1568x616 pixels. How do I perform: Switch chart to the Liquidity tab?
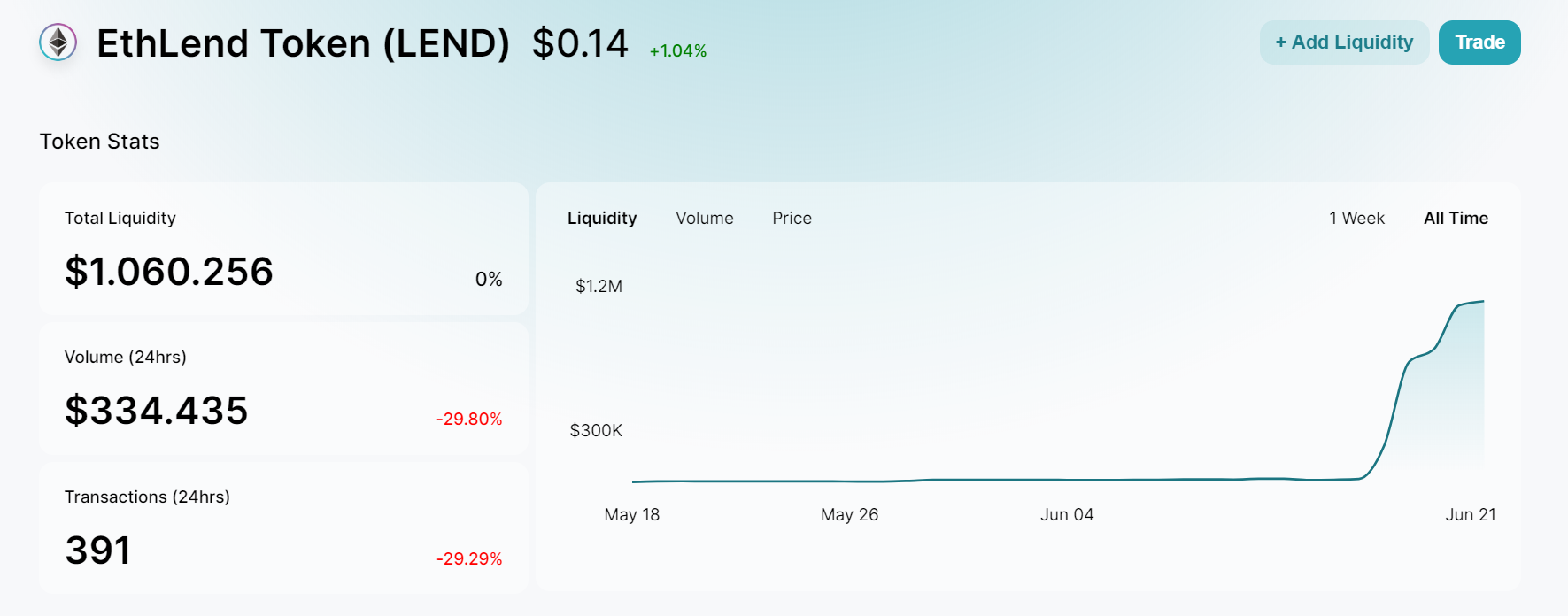tap(602, 219)
